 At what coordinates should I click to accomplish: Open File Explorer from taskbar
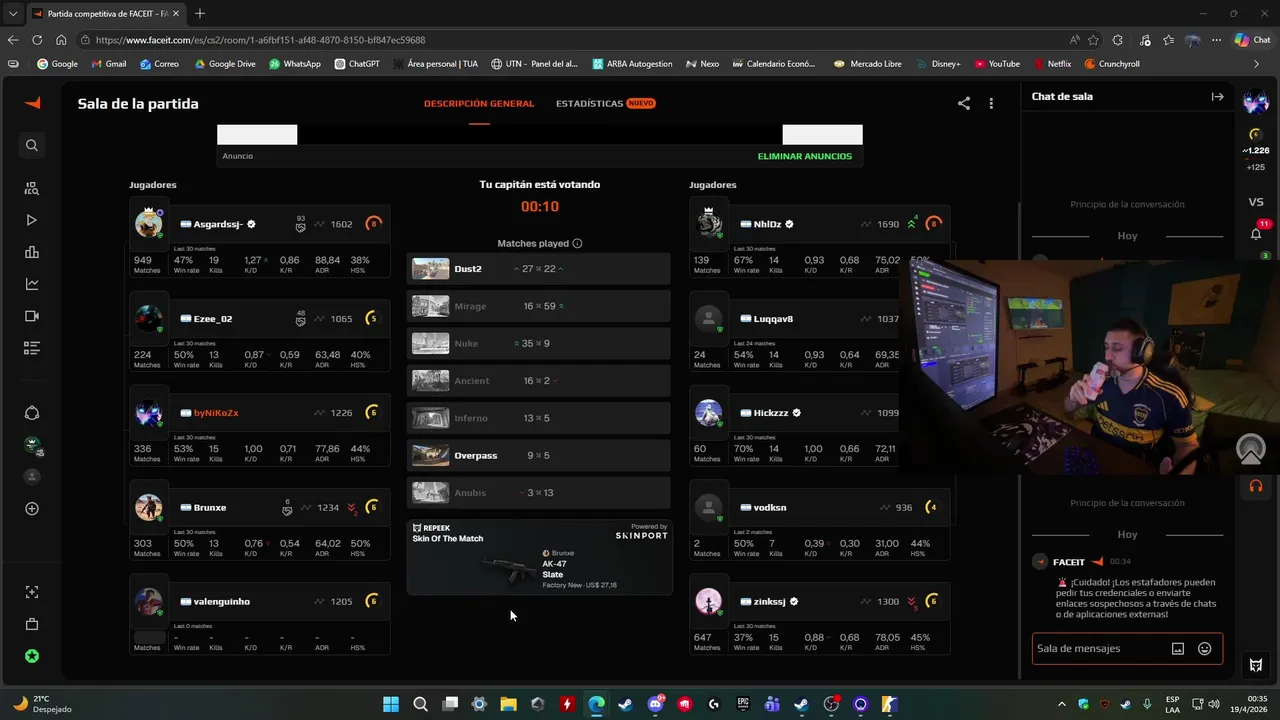point(508,704)
